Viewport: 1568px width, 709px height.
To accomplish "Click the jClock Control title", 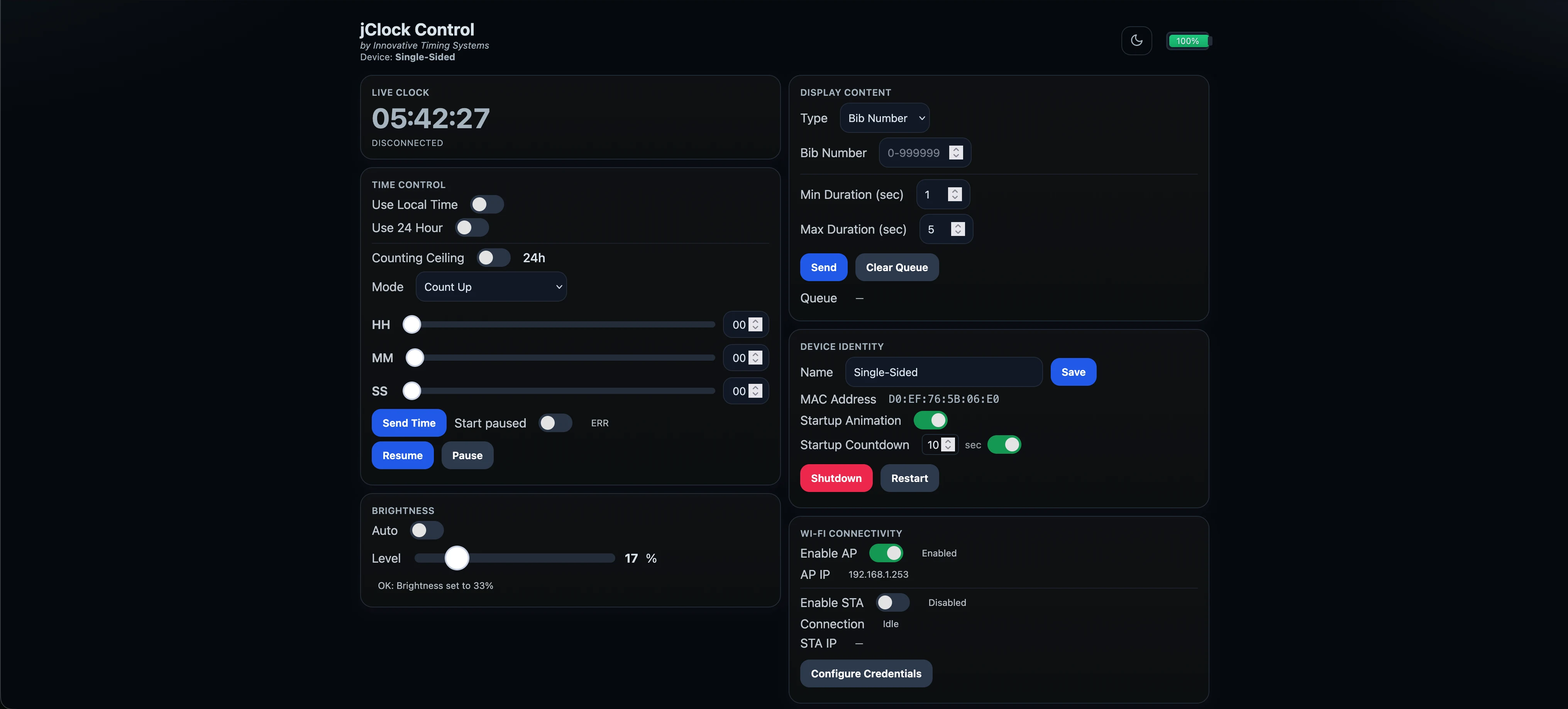I will point(417,29).
